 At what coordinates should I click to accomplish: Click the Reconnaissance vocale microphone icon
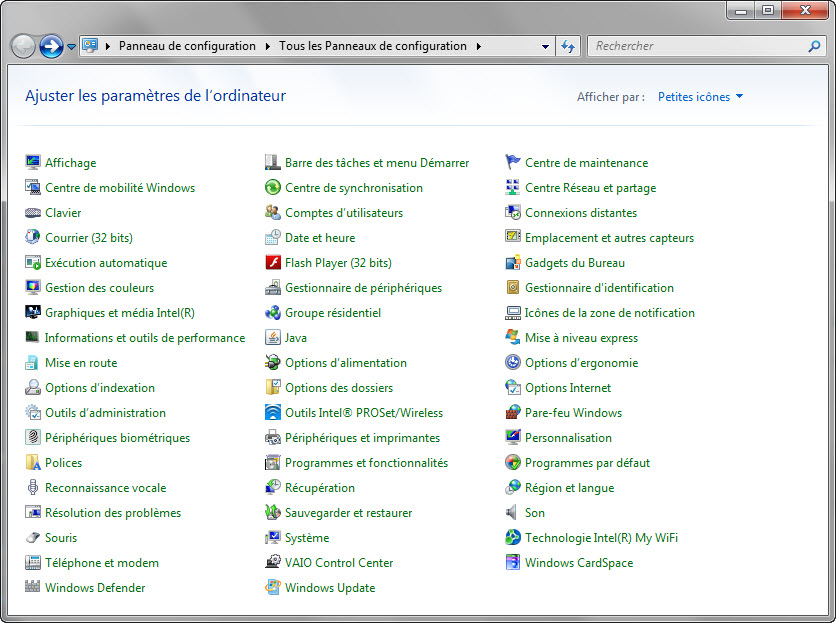click(x=33, y=487)
